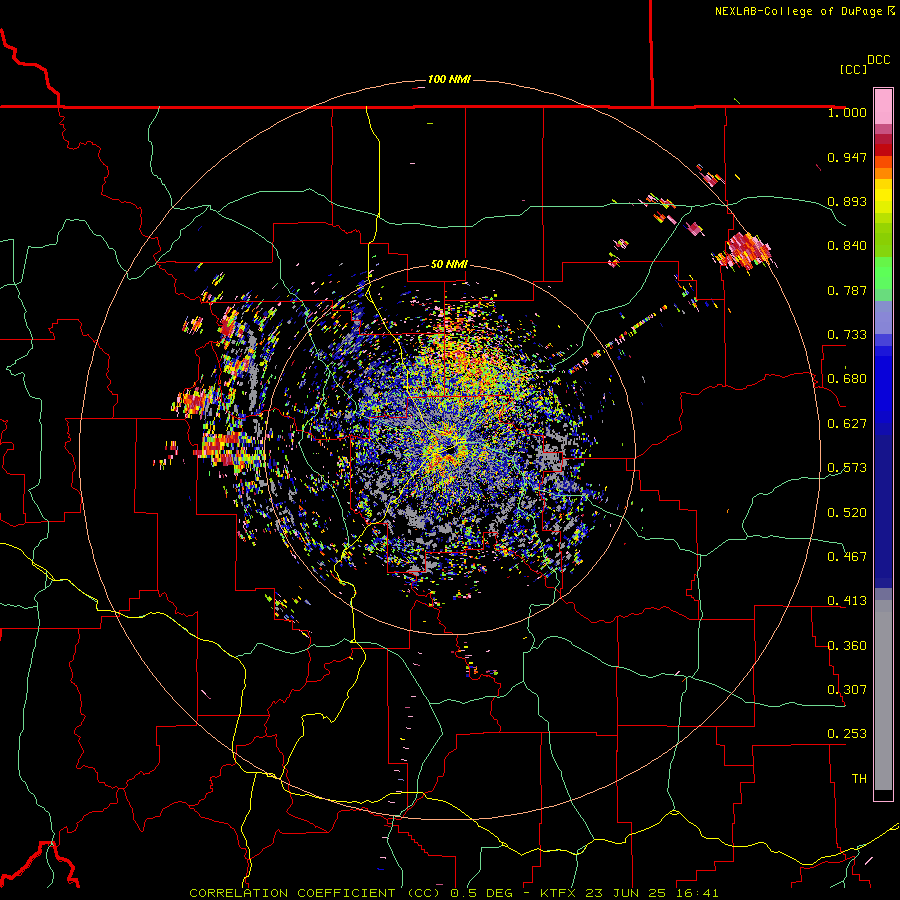
Task: Click the 0.253 color scale value
Action: [847, 734]
